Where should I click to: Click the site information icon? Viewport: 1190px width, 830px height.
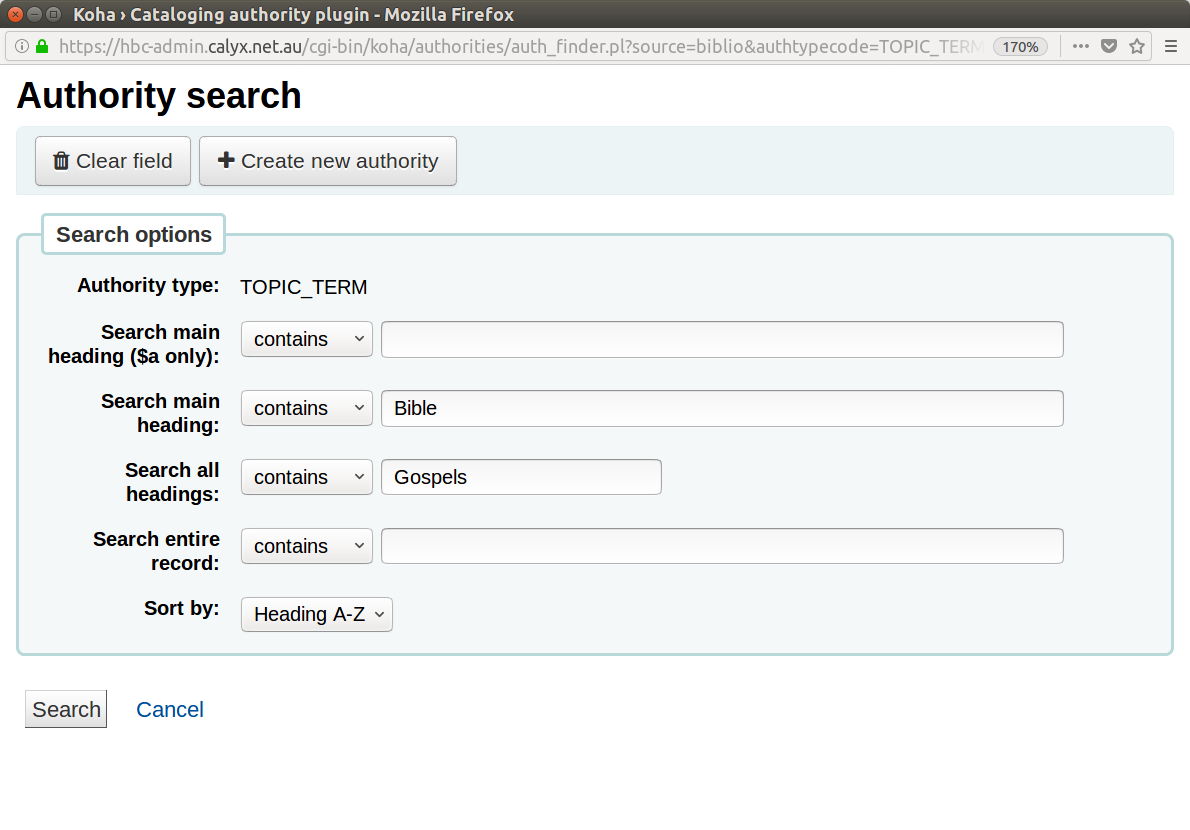point(22,46)
